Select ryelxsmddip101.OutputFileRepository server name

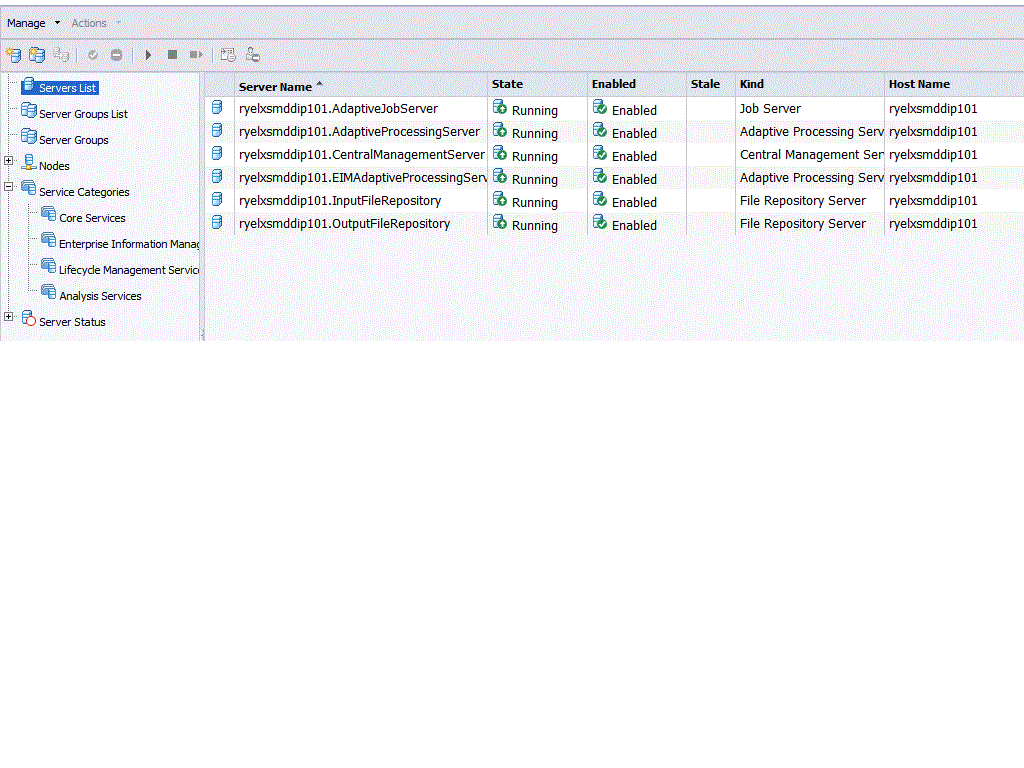point(344,224)
